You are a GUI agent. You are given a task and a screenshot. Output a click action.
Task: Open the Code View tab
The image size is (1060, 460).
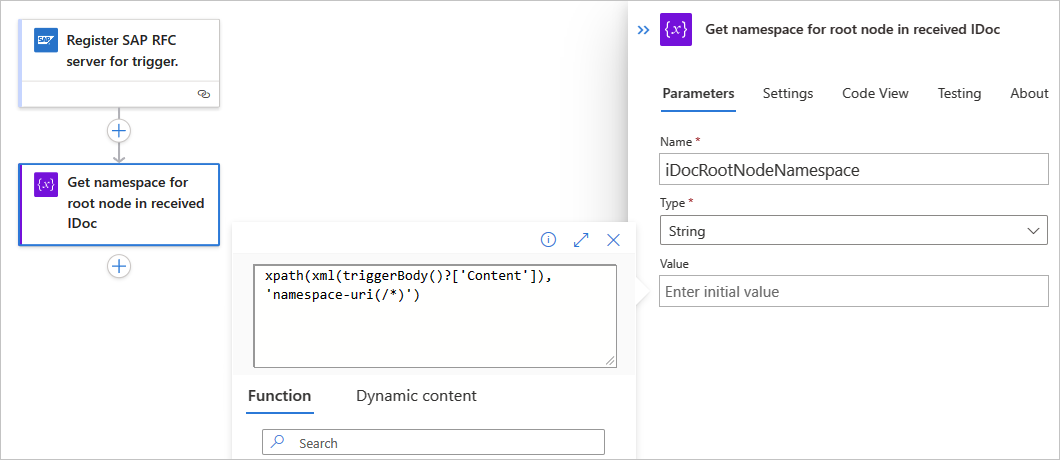point(875,93)
